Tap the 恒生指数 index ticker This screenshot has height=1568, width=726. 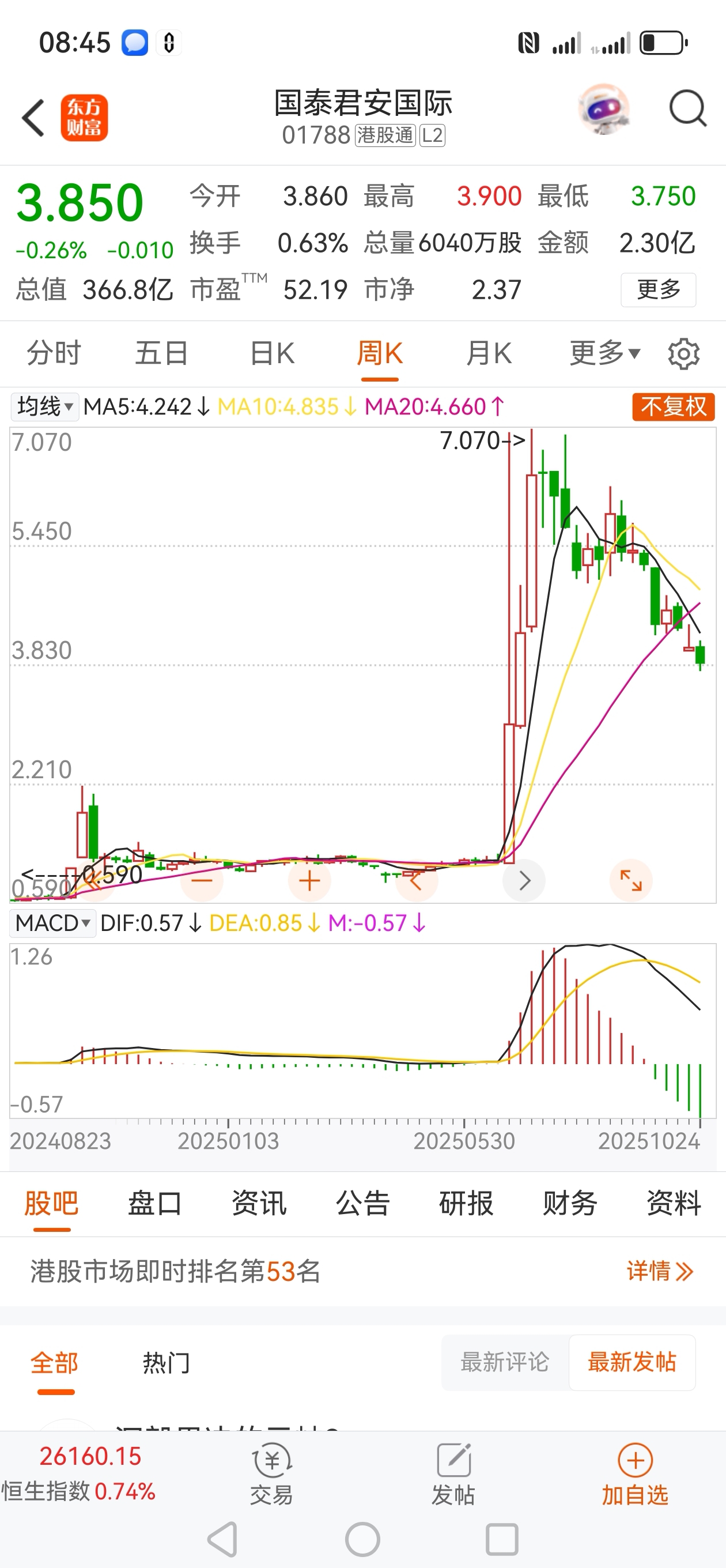(x=78, y=1473)
